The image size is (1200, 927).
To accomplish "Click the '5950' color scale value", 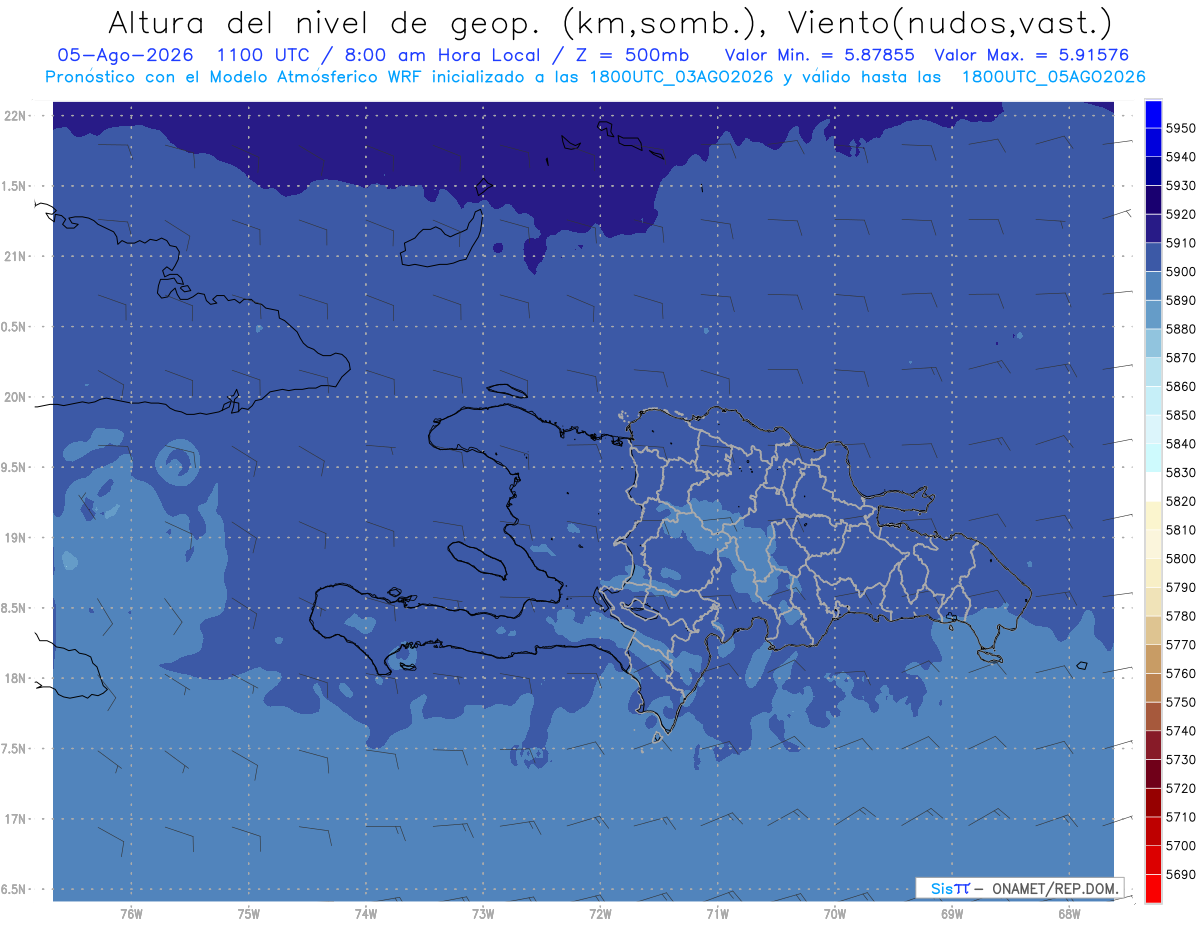I will [1180, 128].
